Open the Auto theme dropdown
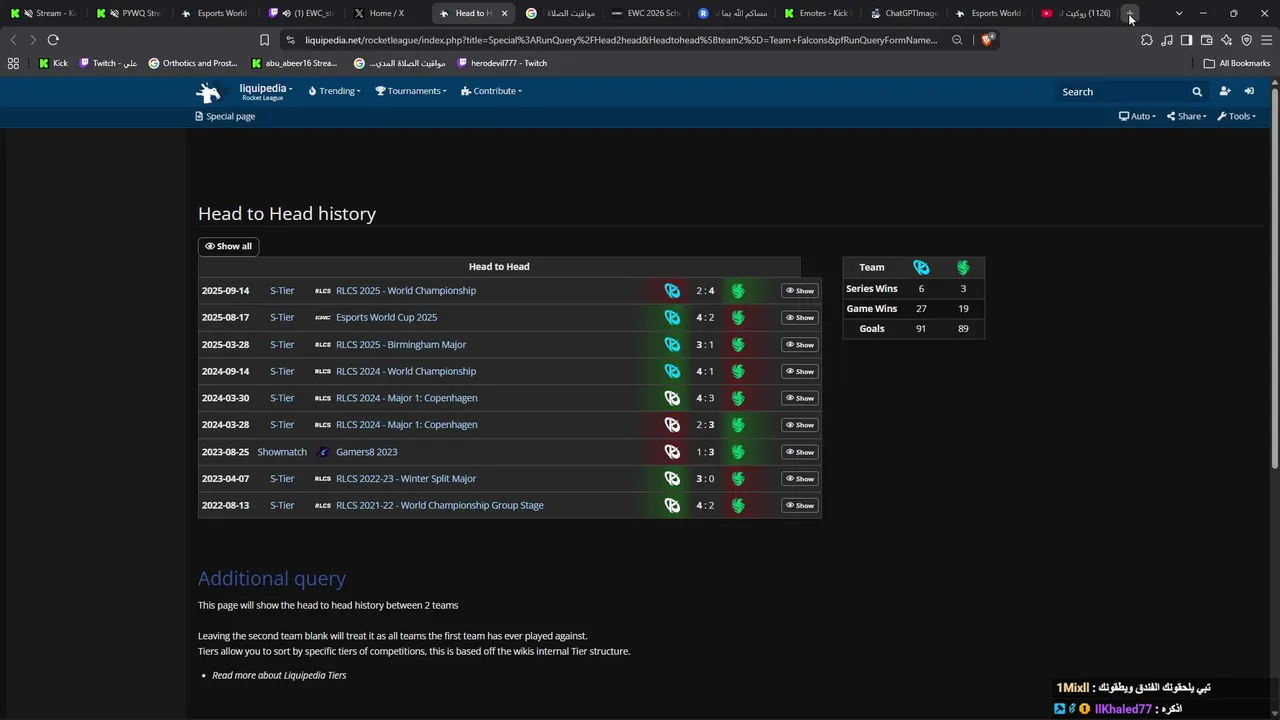 (x=1137, y=116)
